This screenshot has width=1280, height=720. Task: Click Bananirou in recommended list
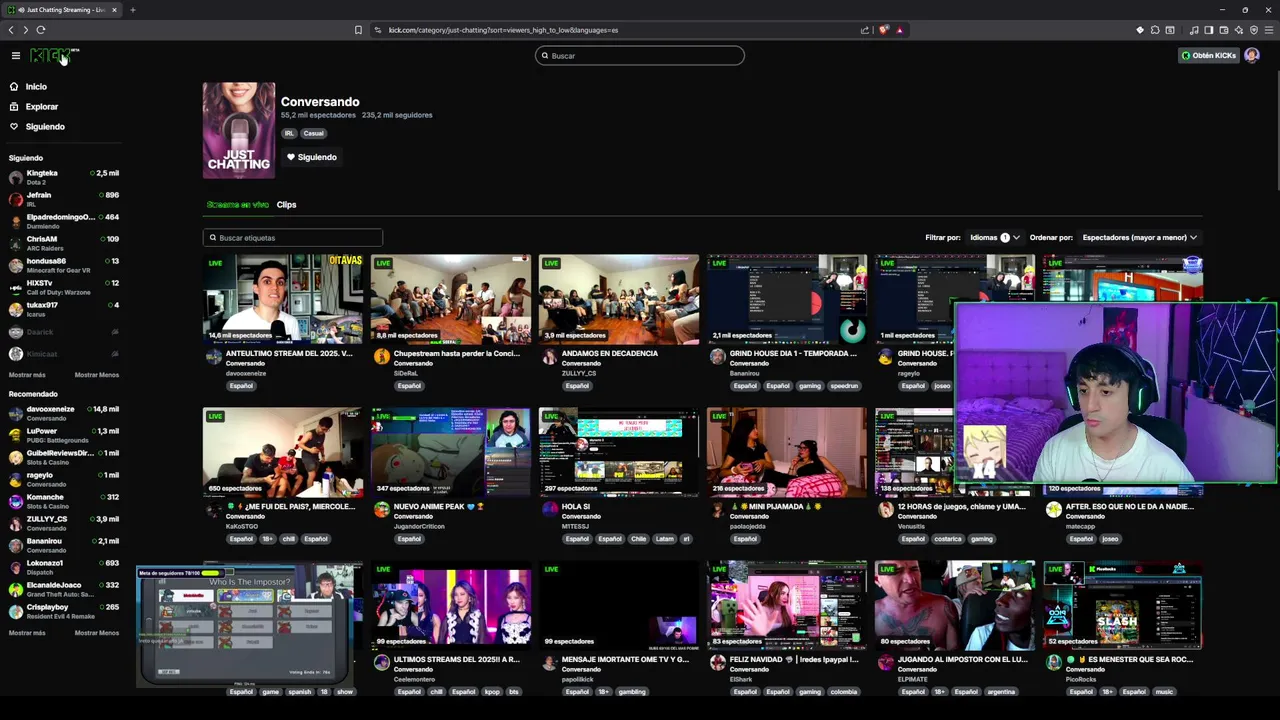click(63, 545)
